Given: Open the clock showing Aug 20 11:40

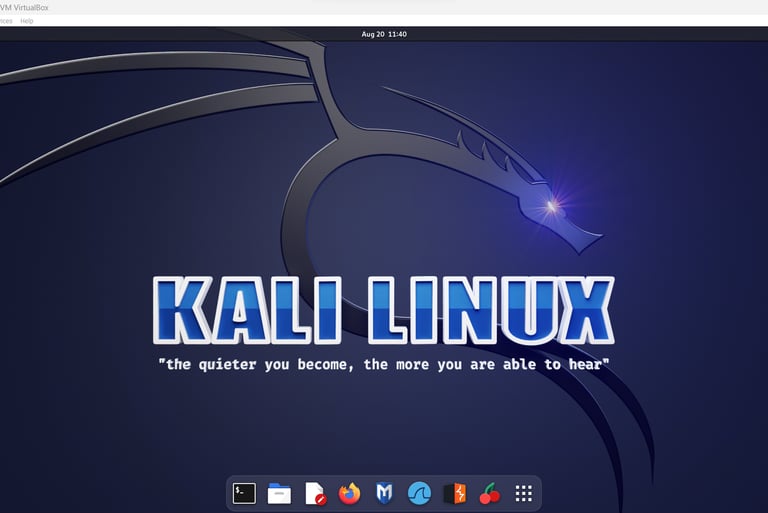Looking at the screenshot, I should point(384,34).
